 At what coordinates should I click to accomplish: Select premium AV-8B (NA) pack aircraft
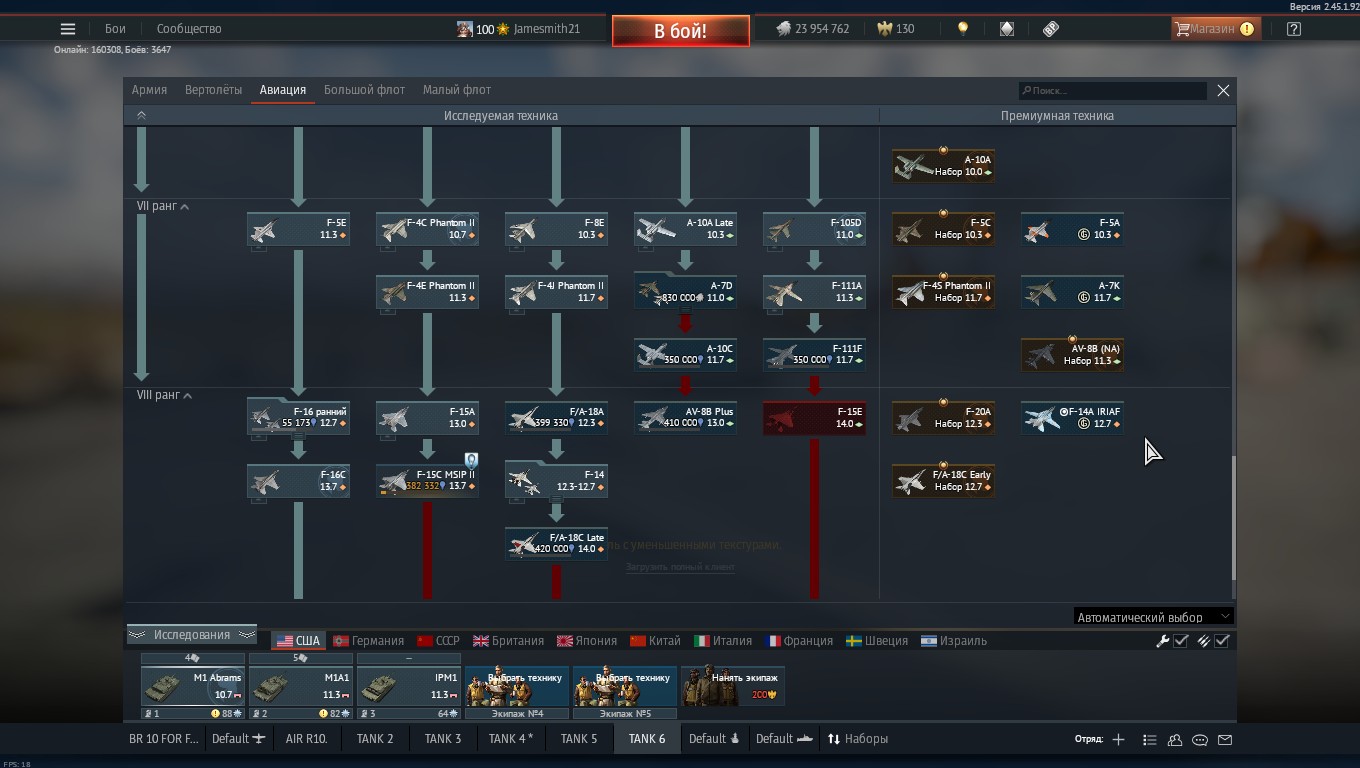click(x=1072, y=355)
